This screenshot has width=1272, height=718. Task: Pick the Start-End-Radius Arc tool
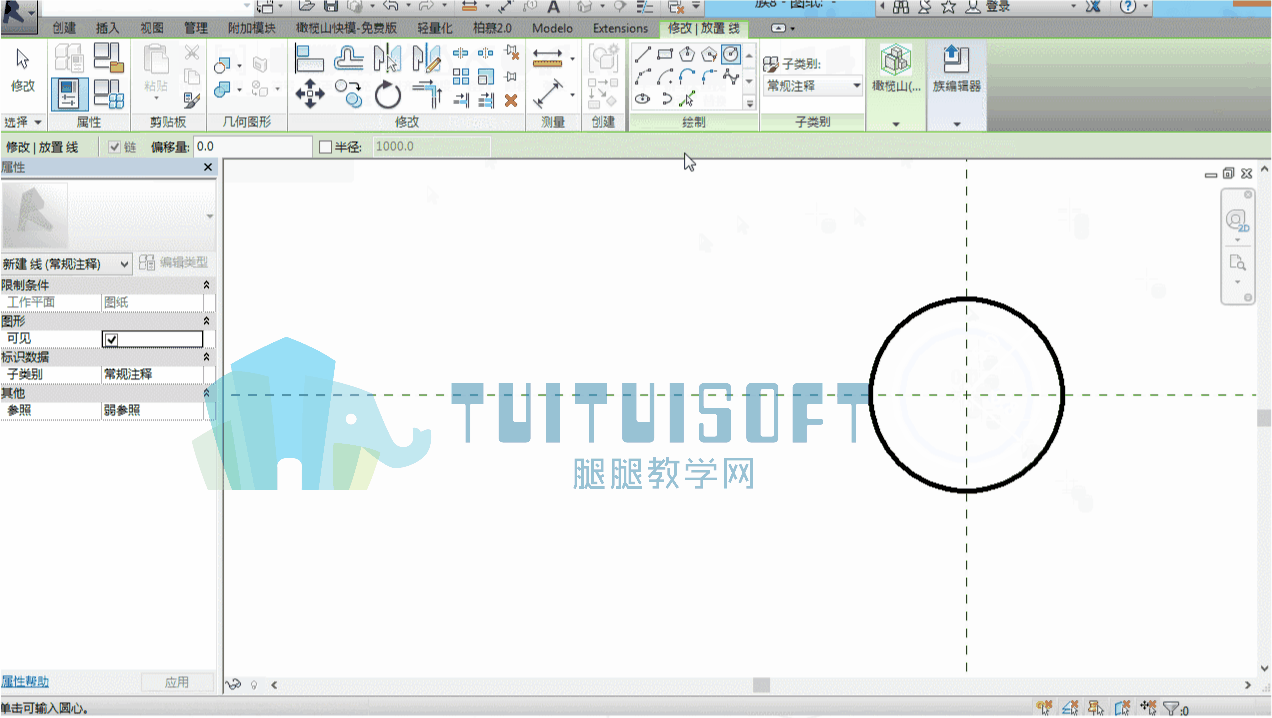(643, 76)
